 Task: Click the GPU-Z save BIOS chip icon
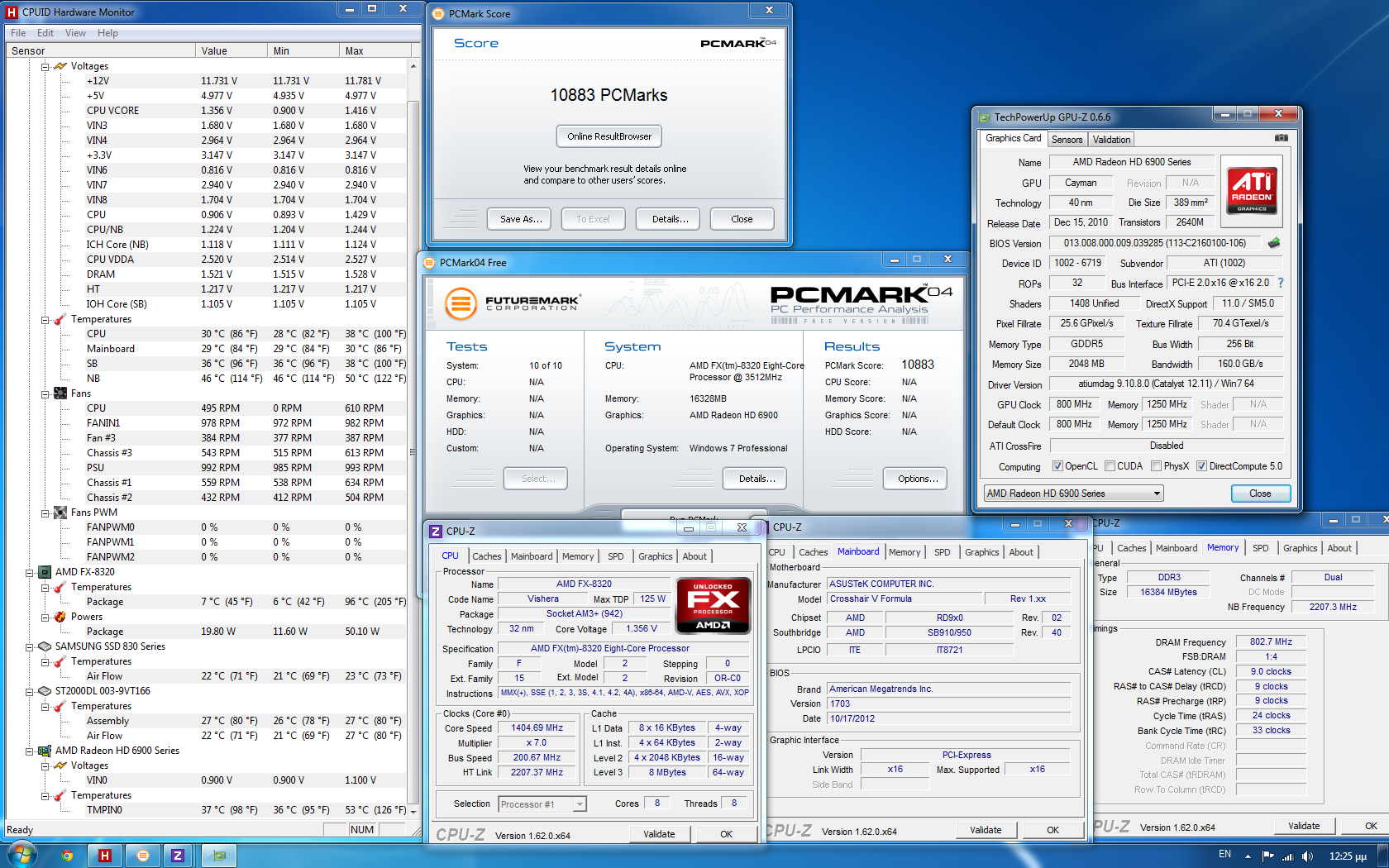coord(1274,243)
